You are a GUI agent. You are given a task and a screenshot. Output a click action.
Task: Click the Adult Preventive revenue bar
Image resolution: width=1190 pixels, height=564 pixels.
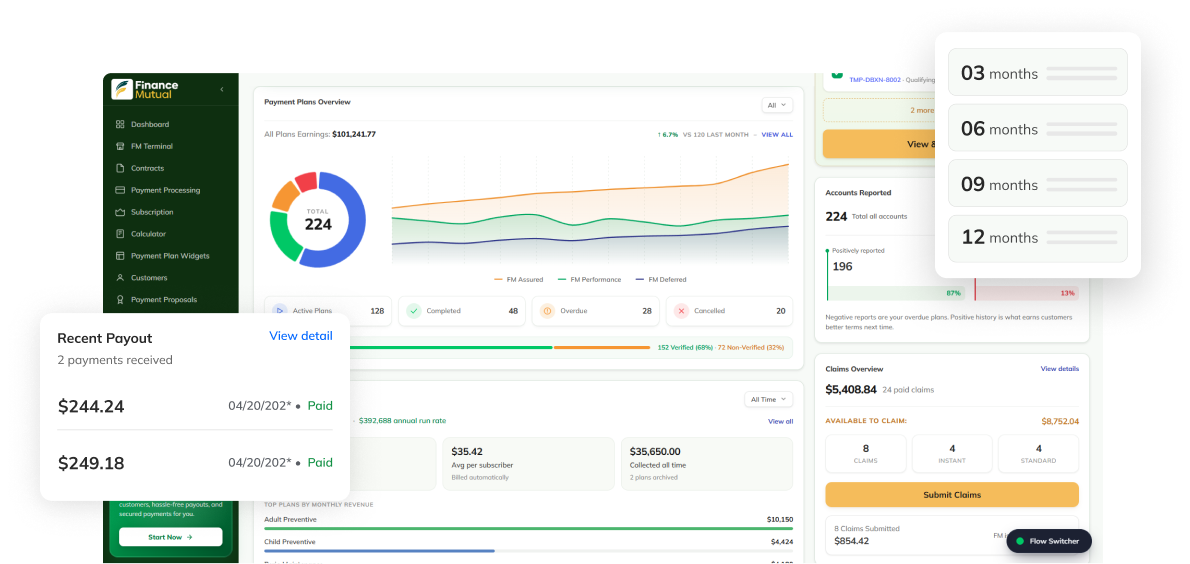click(x=528, y=528)
